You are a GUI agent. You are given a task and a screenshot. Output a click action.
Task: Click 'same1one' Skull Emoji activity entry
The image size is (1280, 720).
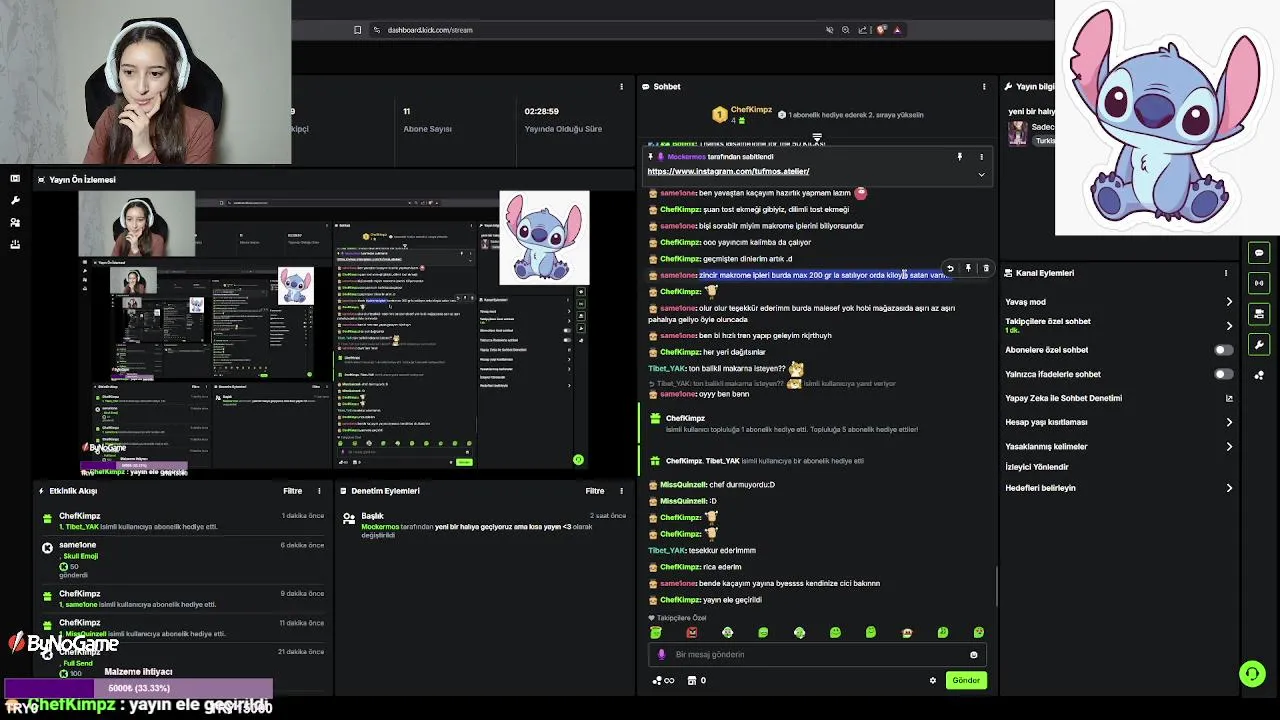pos(184,560)
